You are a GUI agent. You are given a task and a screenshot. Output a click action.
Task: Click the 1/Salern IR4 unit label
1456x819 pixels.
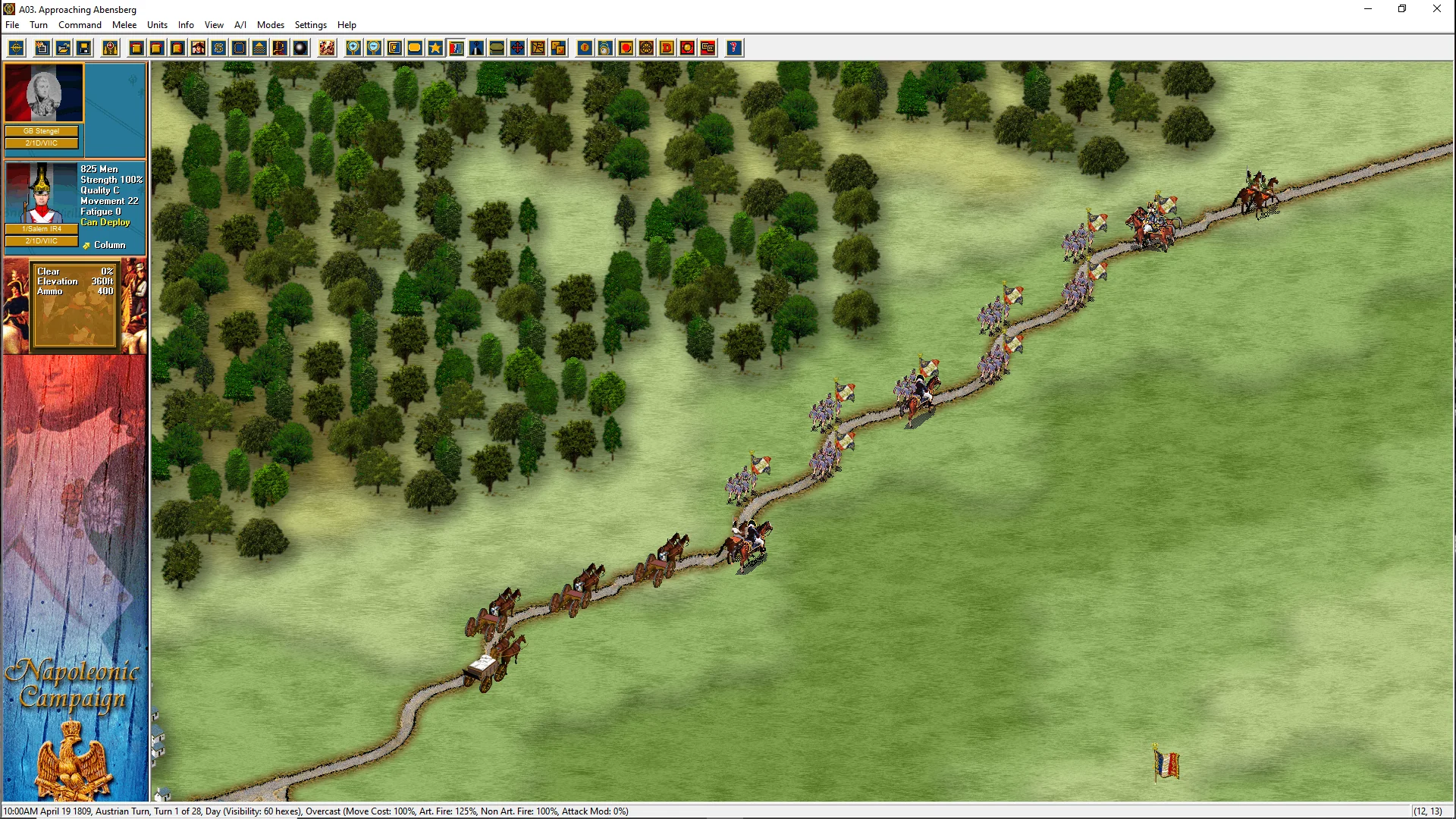[42, 229]
